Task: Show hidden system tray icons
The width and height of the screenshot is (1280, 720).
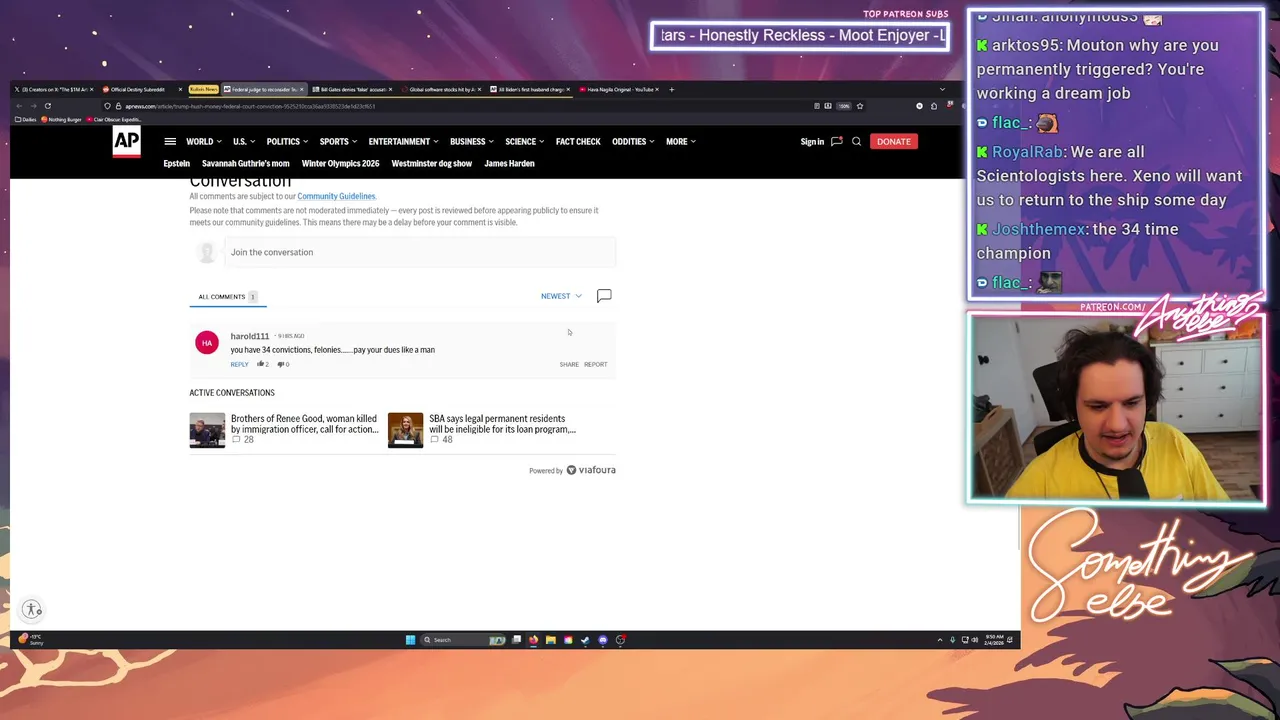Action: click(940, 640)
